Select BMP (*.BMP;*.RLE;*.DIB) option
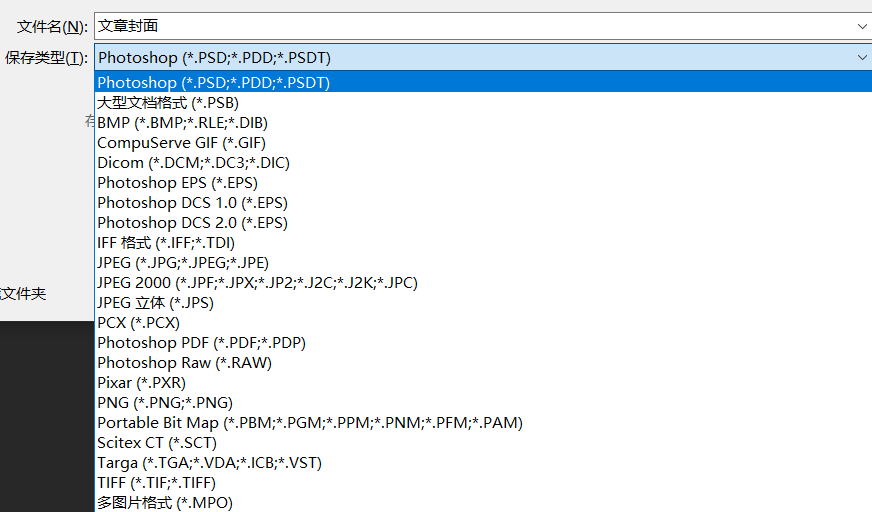 pos(483,123)
